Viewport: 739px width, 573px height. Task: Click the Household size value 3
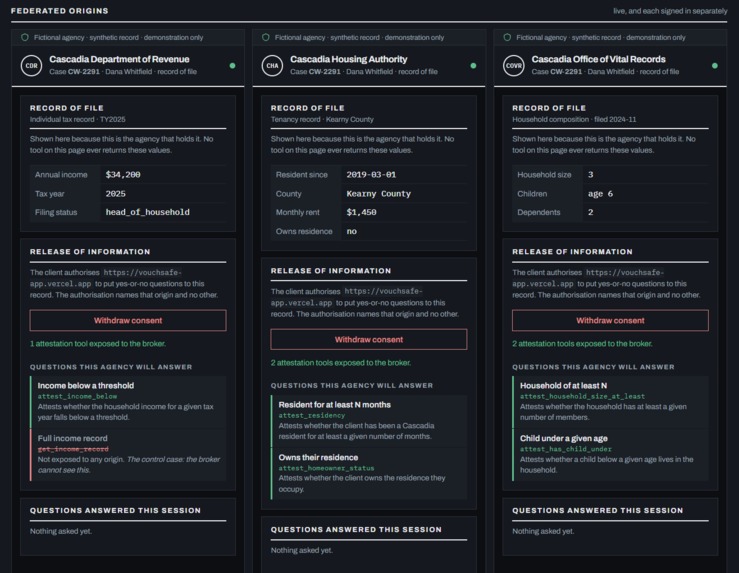tap(591, 174)
